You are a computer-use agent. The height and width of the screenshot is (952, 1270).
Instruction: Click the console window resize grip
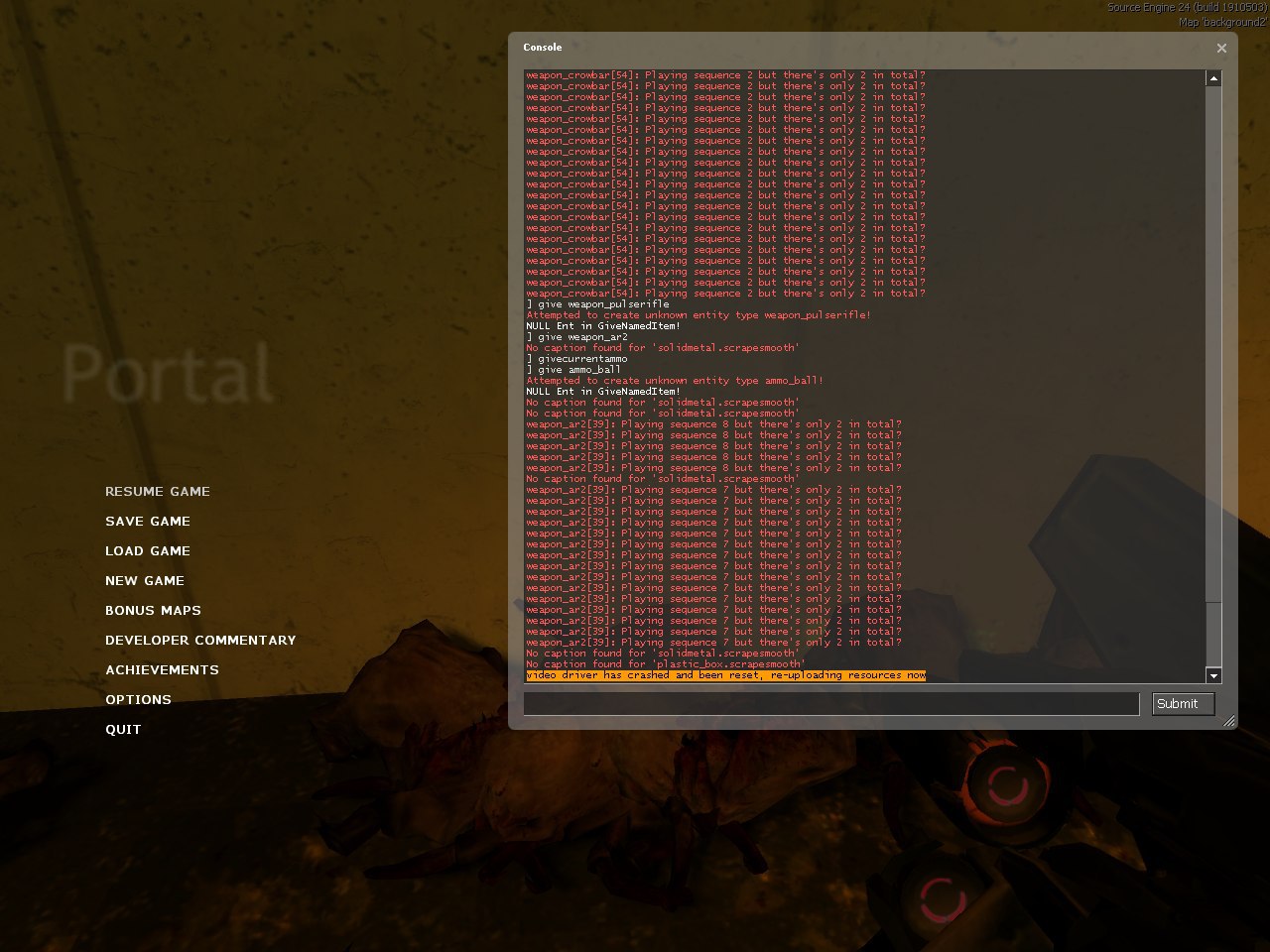tap(1229, 721)
